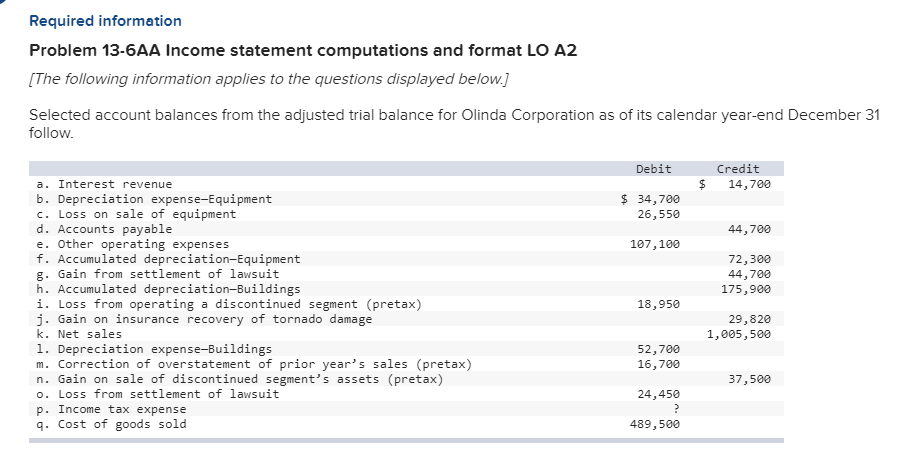This screenshot has height=469, width=902.
Task: Click the credit value 14,700
Action: 749,184
